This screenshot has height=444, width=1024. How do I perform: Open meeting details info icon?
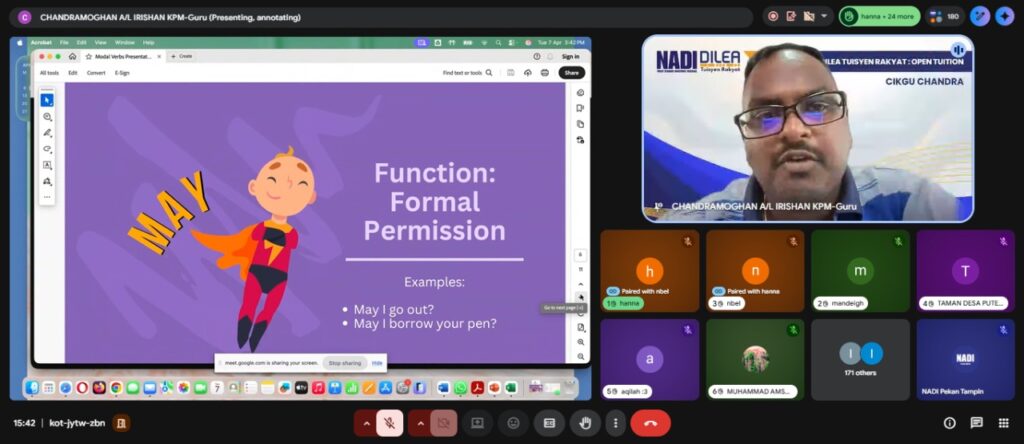950,423
